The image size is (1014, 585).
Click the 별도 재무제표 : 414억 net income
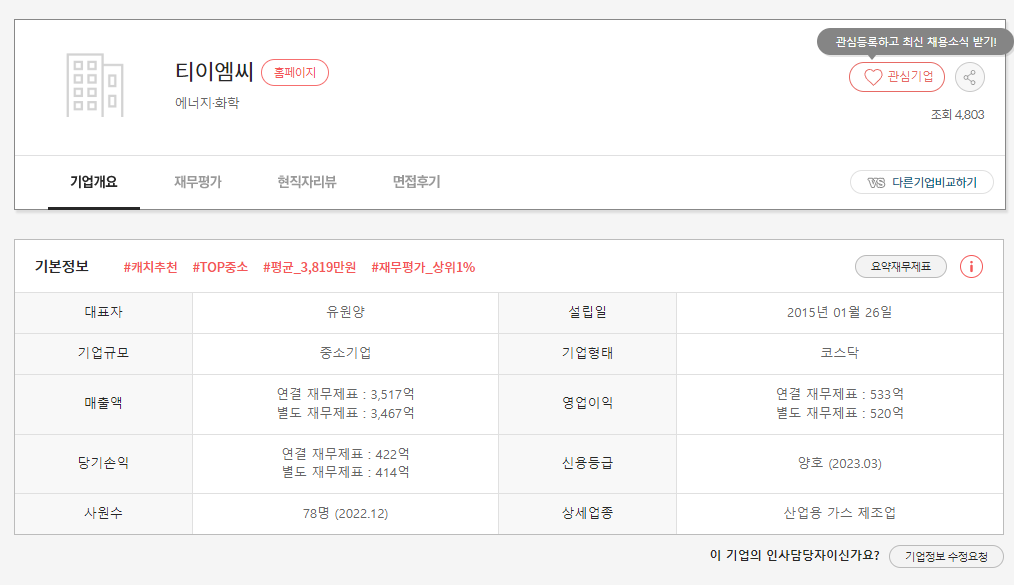coord(345,472)
